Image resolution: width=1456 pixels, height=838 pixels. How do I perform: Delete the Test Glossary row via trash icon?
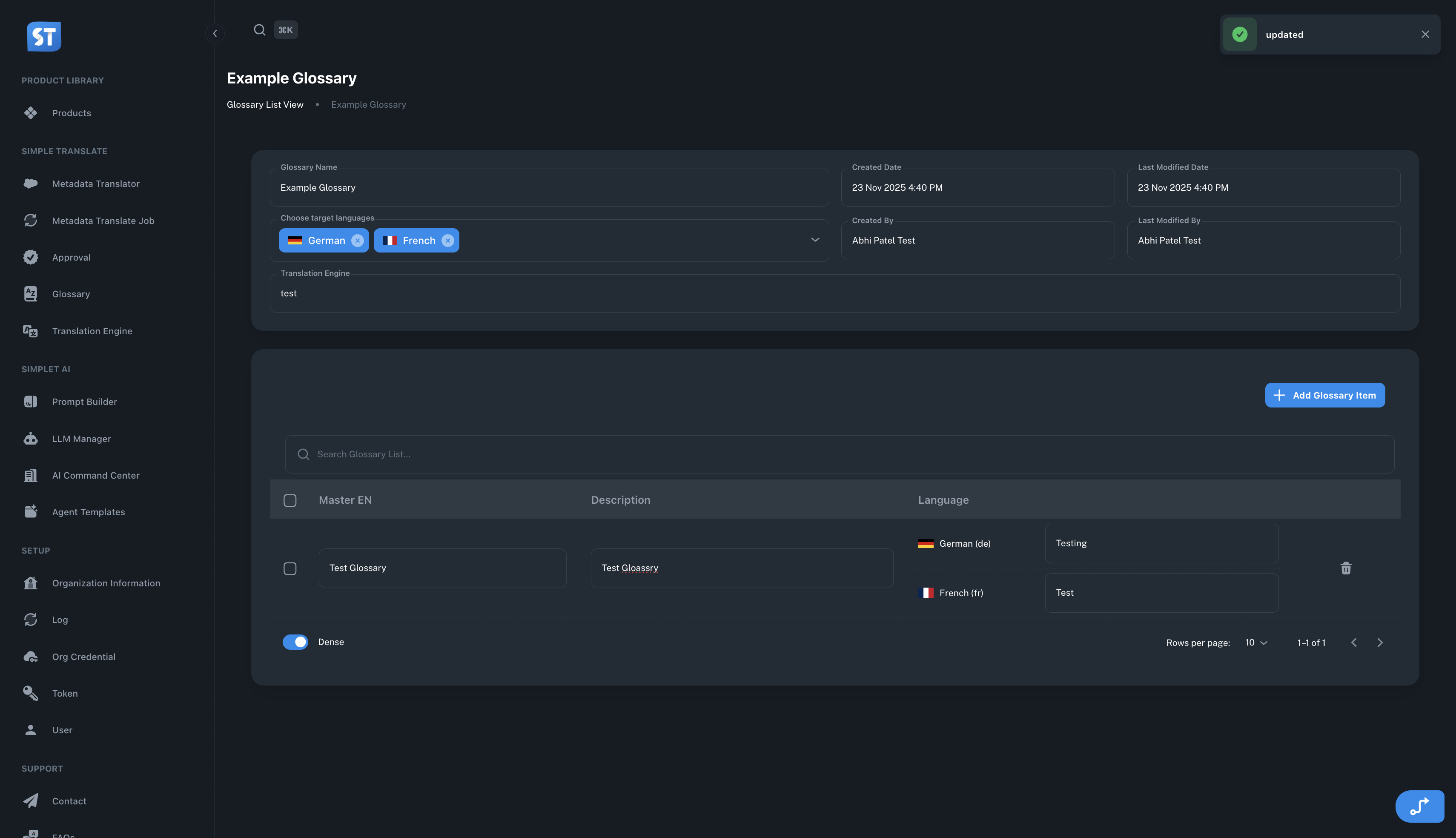[1346, 568]
